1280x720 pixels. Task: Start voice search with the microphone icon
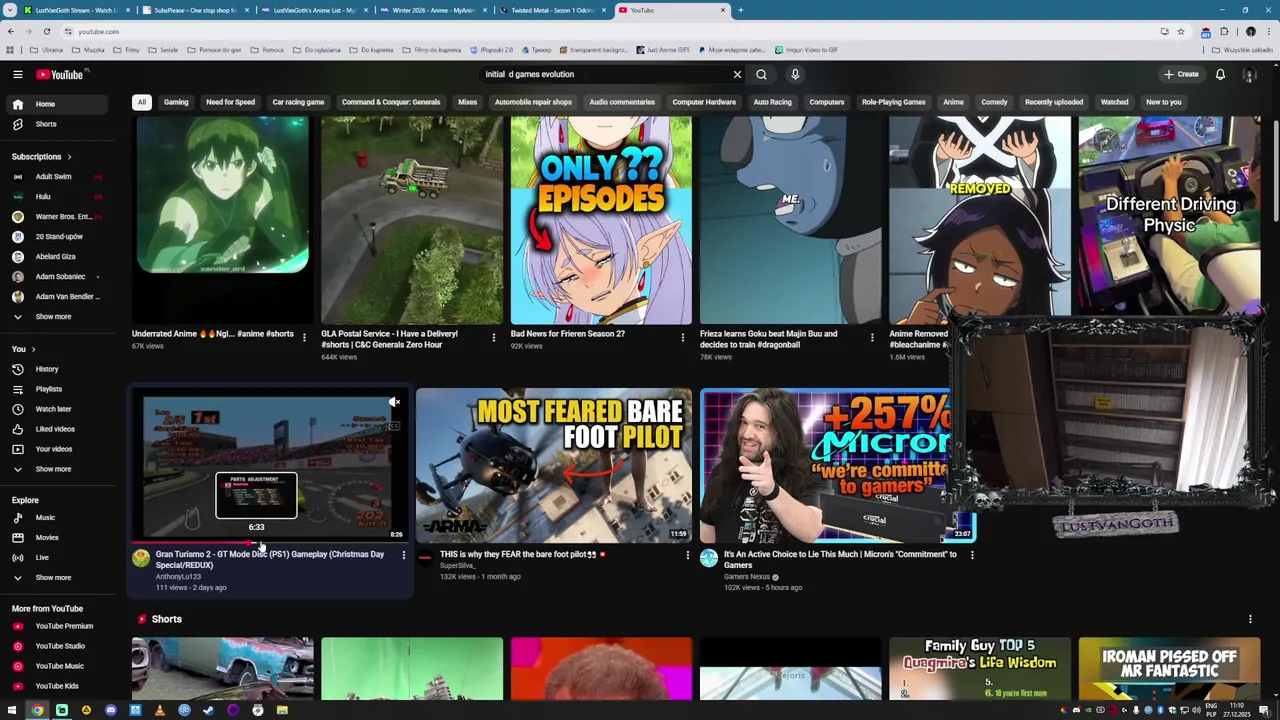795,74
